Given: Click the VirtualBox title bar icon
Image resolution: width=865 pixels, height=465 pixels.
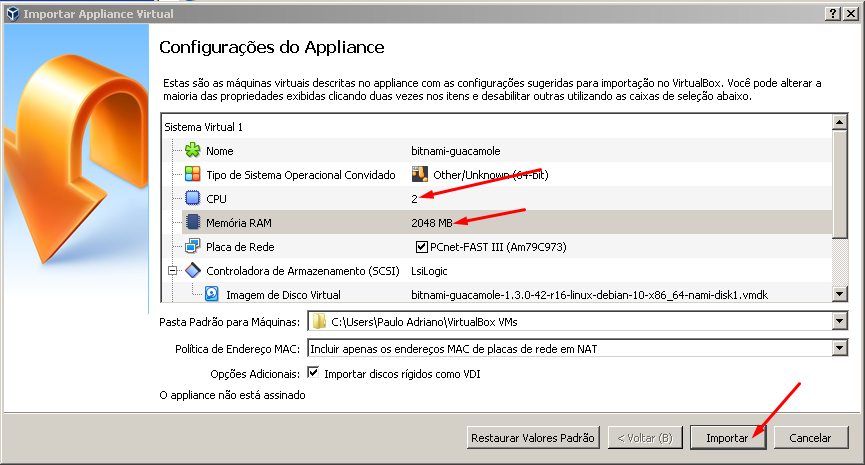Looking at the screenshot, I should point(13,13).
